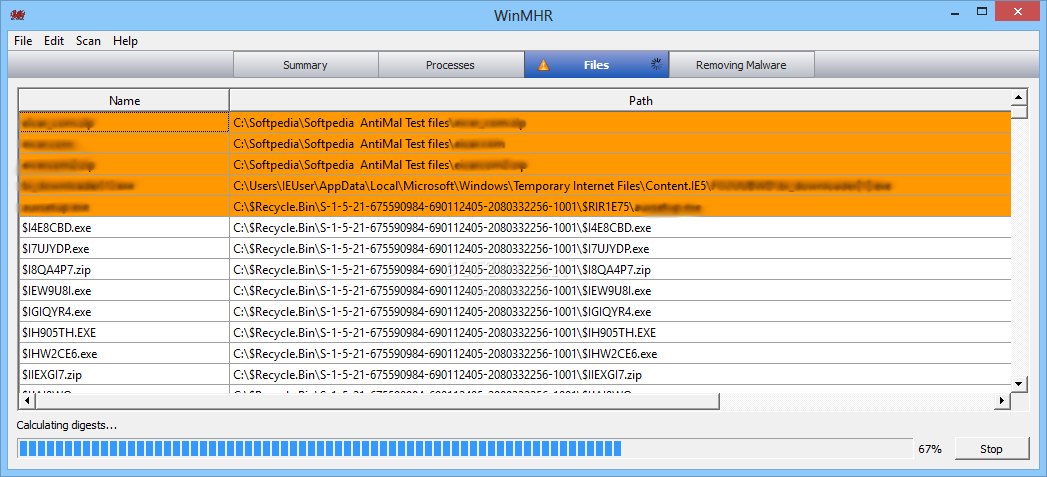Select the $I7UJYDP.exe name cell
Image resolution: width=1047 pixels, height=477 pixels.
[x=124, y=249]
